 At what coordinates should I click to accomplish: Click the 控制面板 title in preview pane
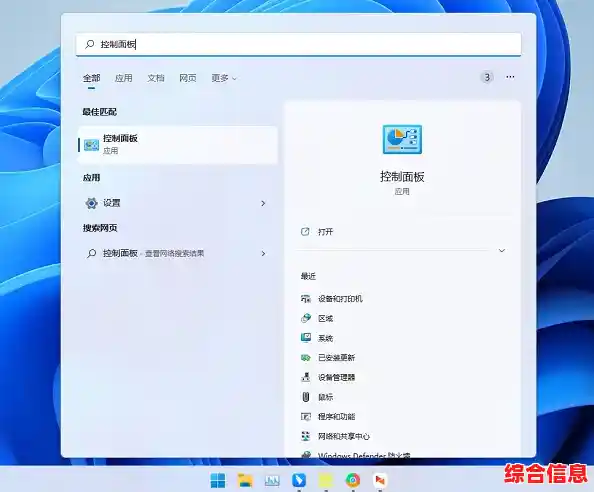point(402,176)
